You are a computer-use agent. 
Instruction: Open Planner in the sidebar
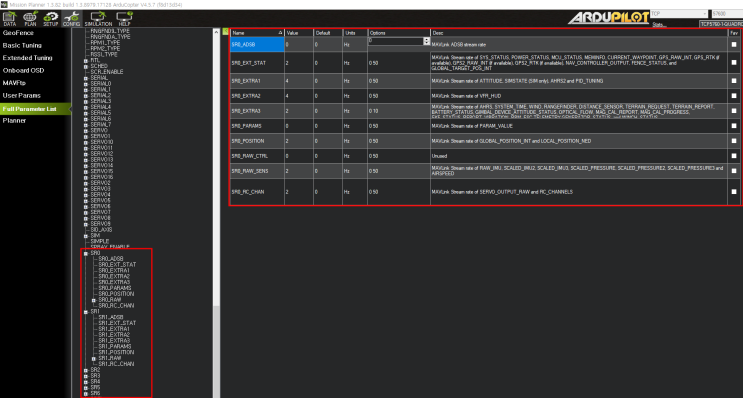pos(14,120)
